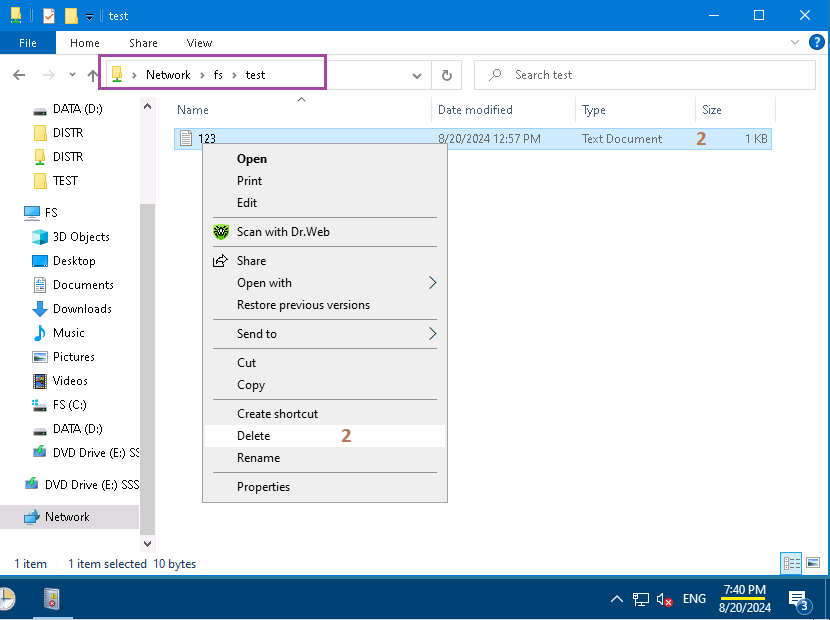Screen dimensions: 830x620
Task: Click fs in the address breadcrumb
Action: [x=218, y=75]
